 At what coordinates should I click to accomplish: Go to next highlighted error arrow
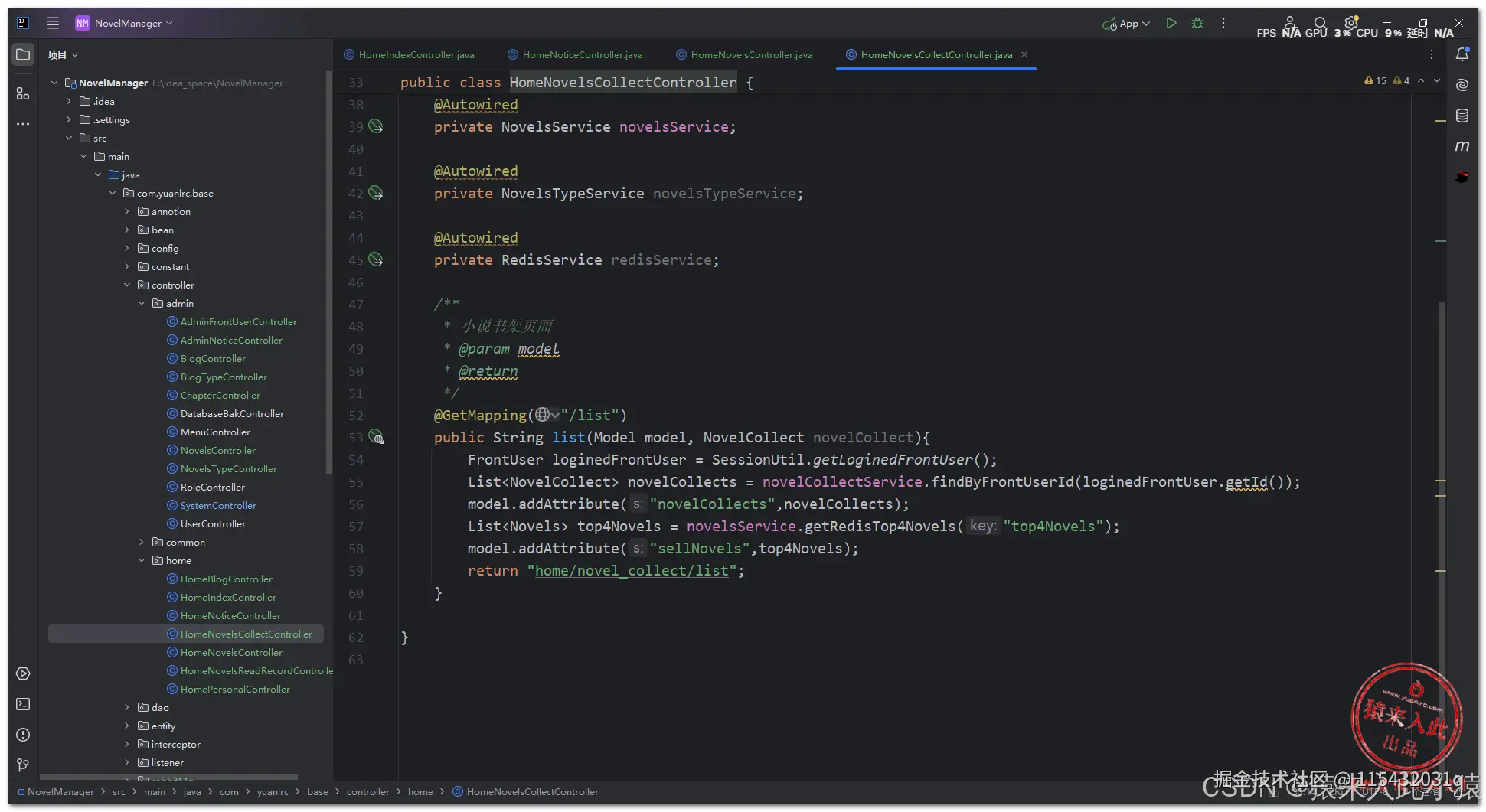point(1437,80)
